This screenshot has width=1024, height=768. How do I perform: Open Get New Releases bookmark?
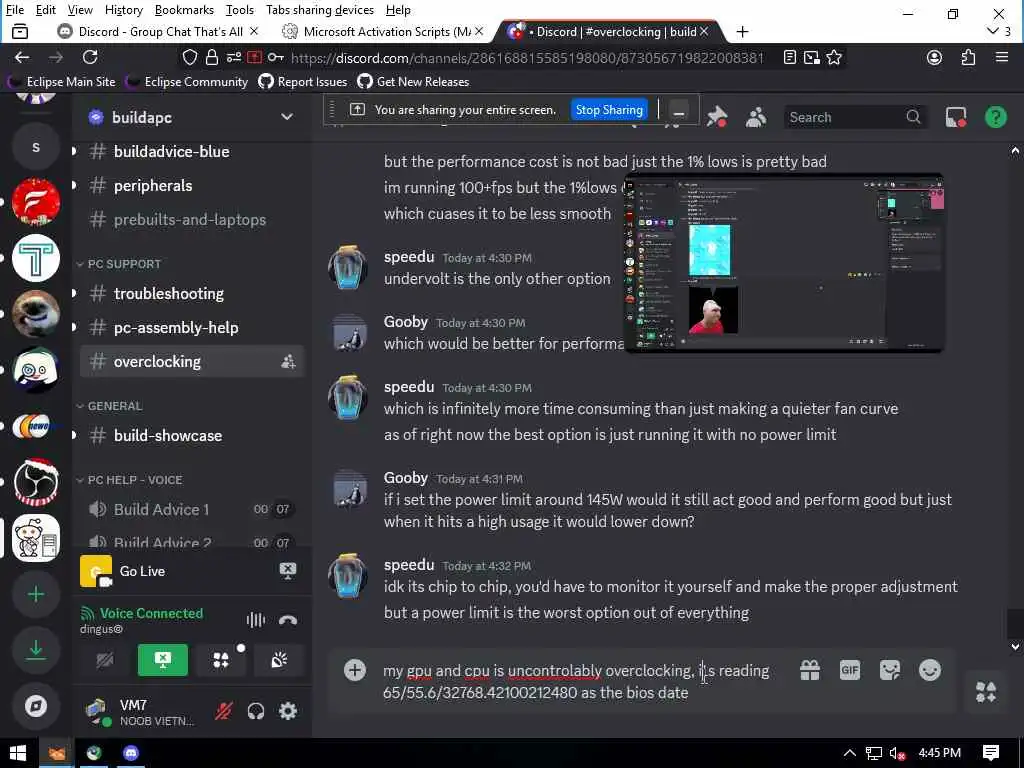click(x=413, y=82)
